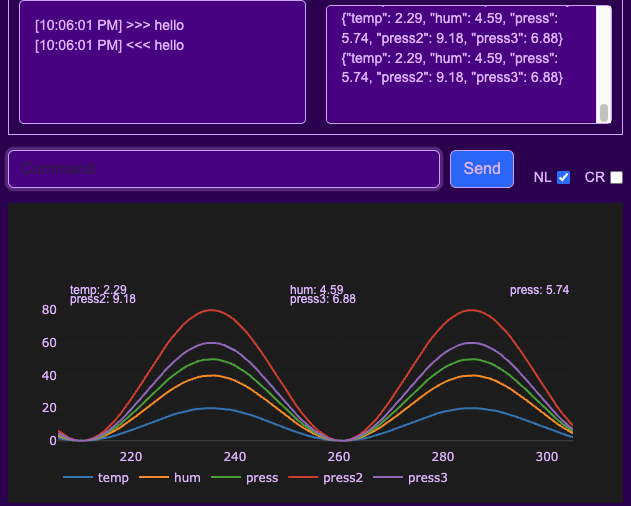Click the 'press2: 9.18' annotation label

pyautogui.click(x=103, y=299)
